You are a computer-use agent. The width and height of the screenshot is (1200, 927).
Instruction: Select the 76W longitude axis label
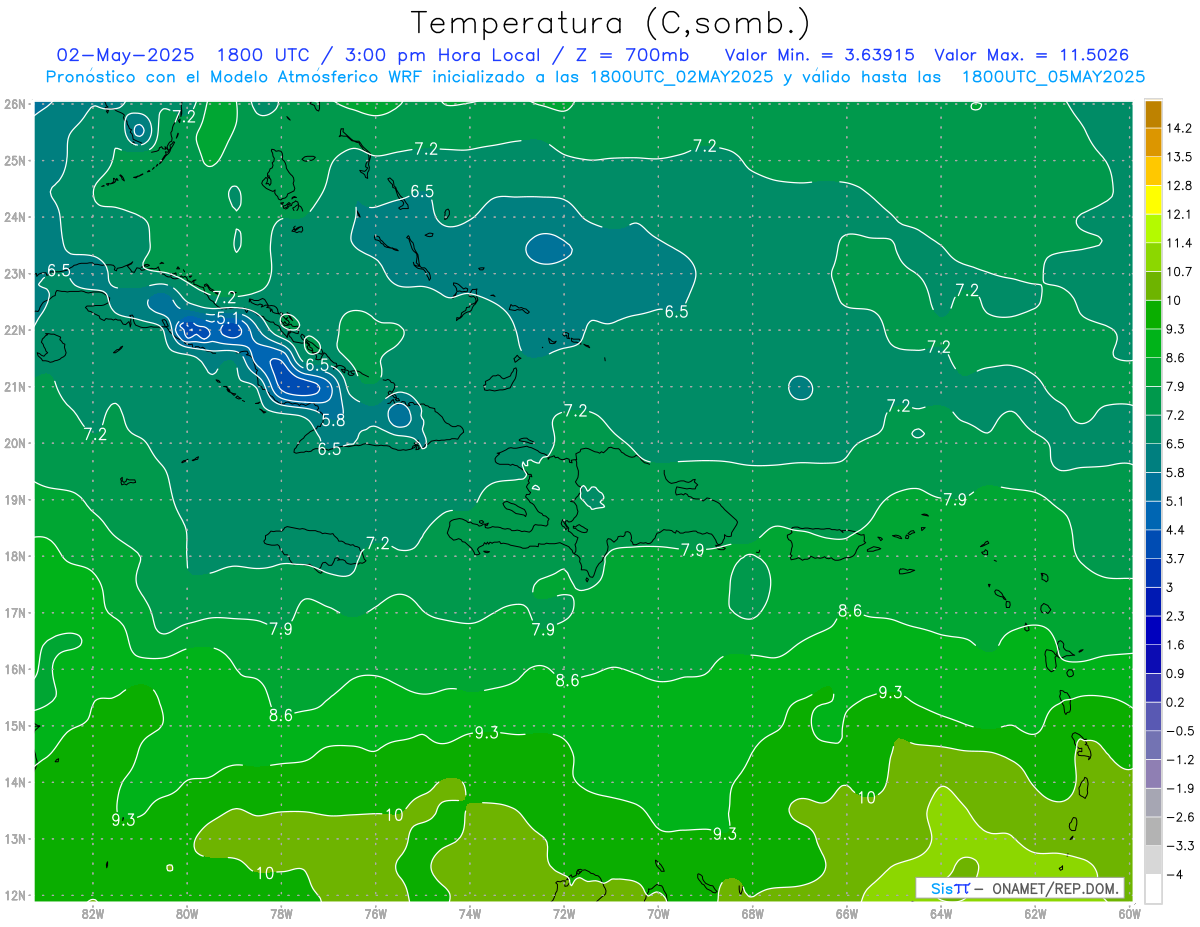[x=375, y=912]
